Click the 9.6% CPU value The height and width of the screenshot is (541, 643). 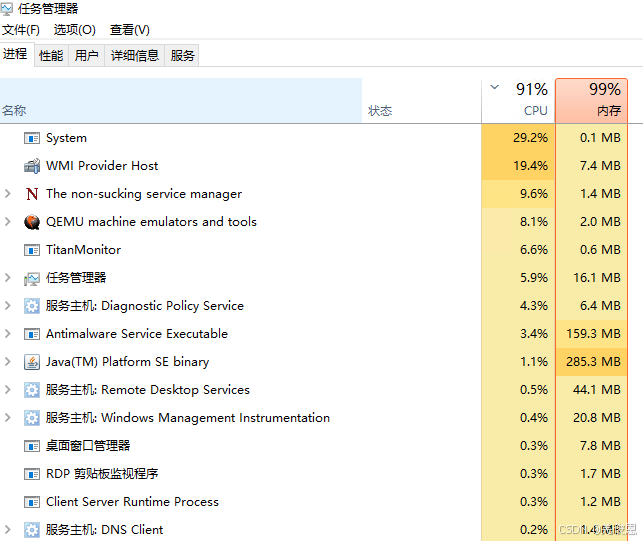click(534, 194)
